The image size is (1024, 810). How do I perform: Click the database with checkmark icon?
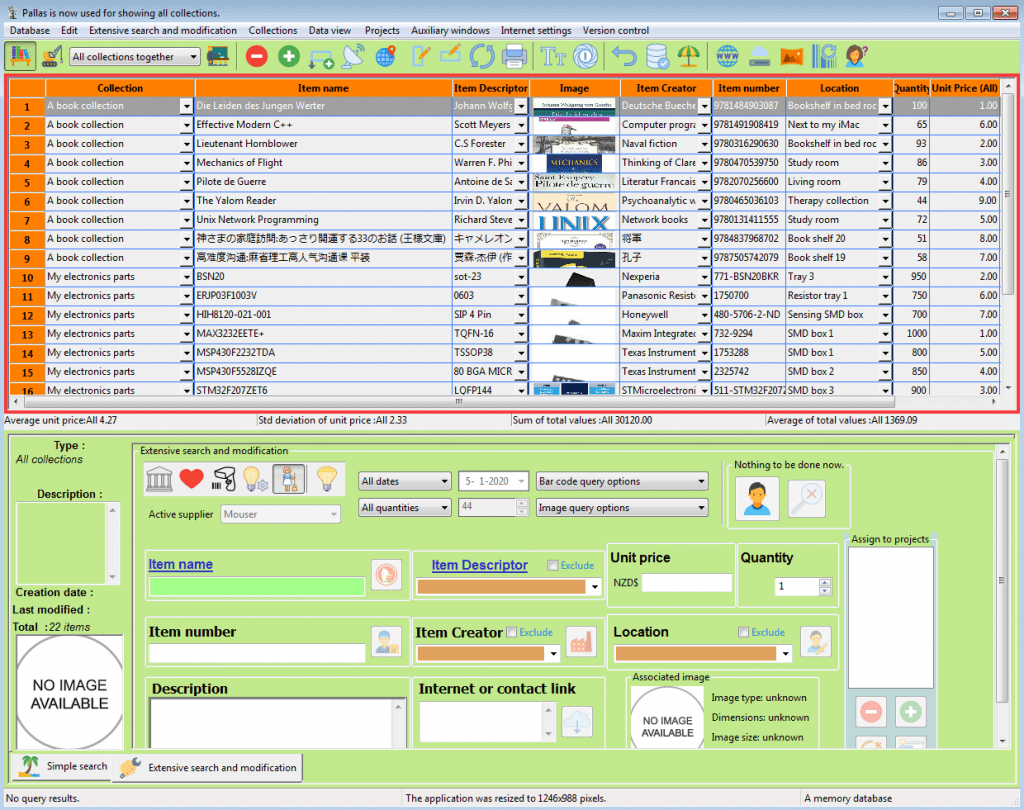tap(657, 56)
